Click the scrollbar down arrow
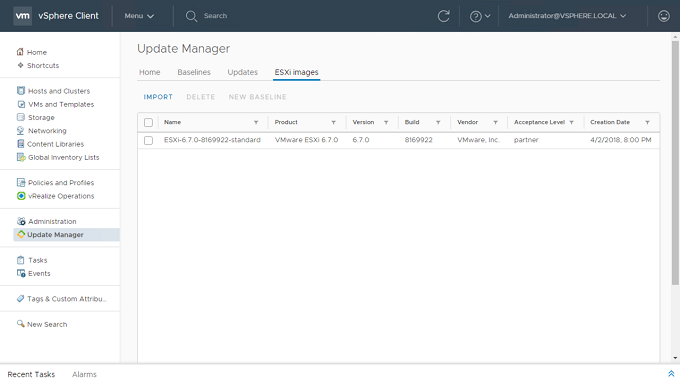 point(675,358)
